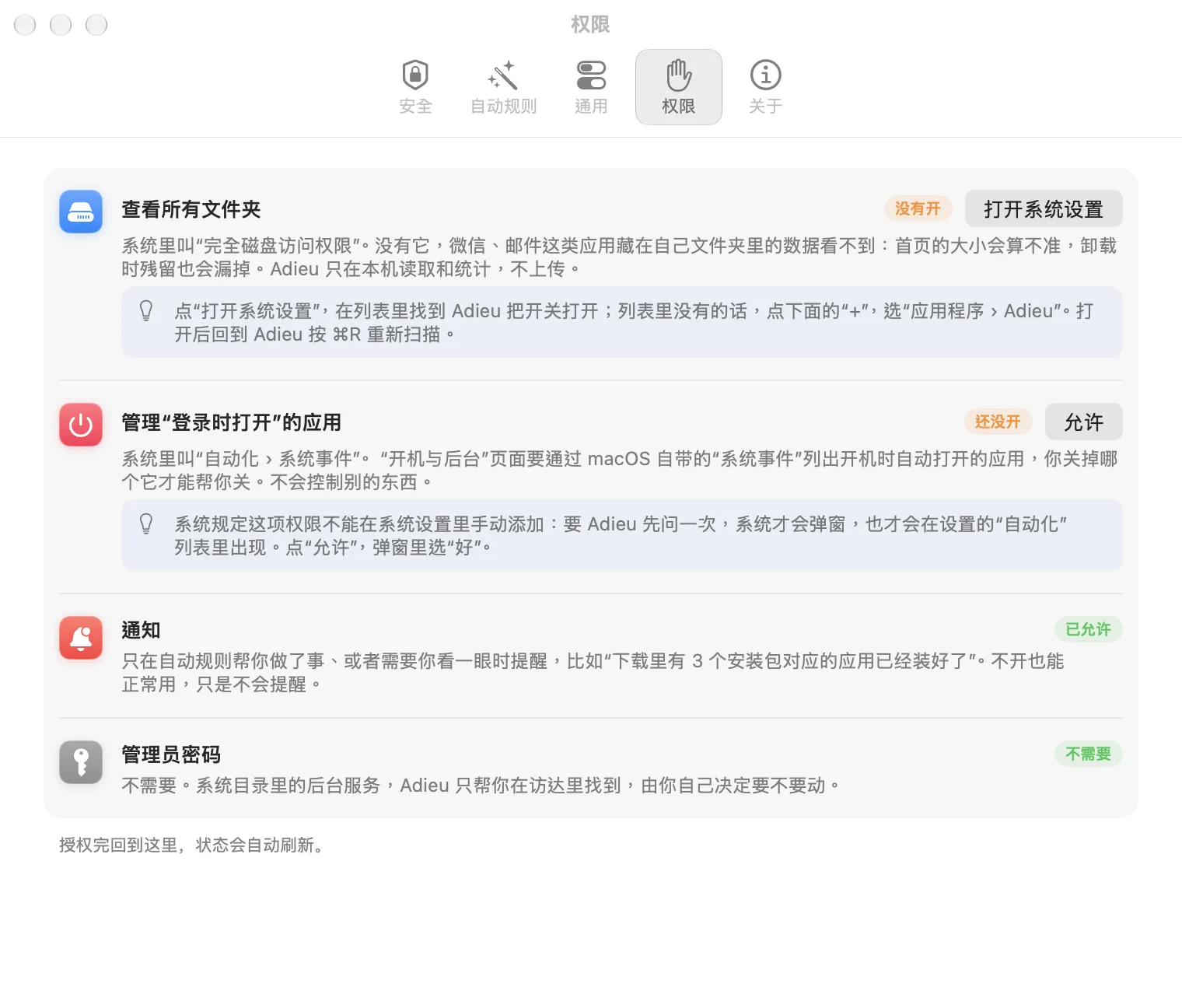
Task: Click the 通知 description about 安装包
Action: click(593, 673)
